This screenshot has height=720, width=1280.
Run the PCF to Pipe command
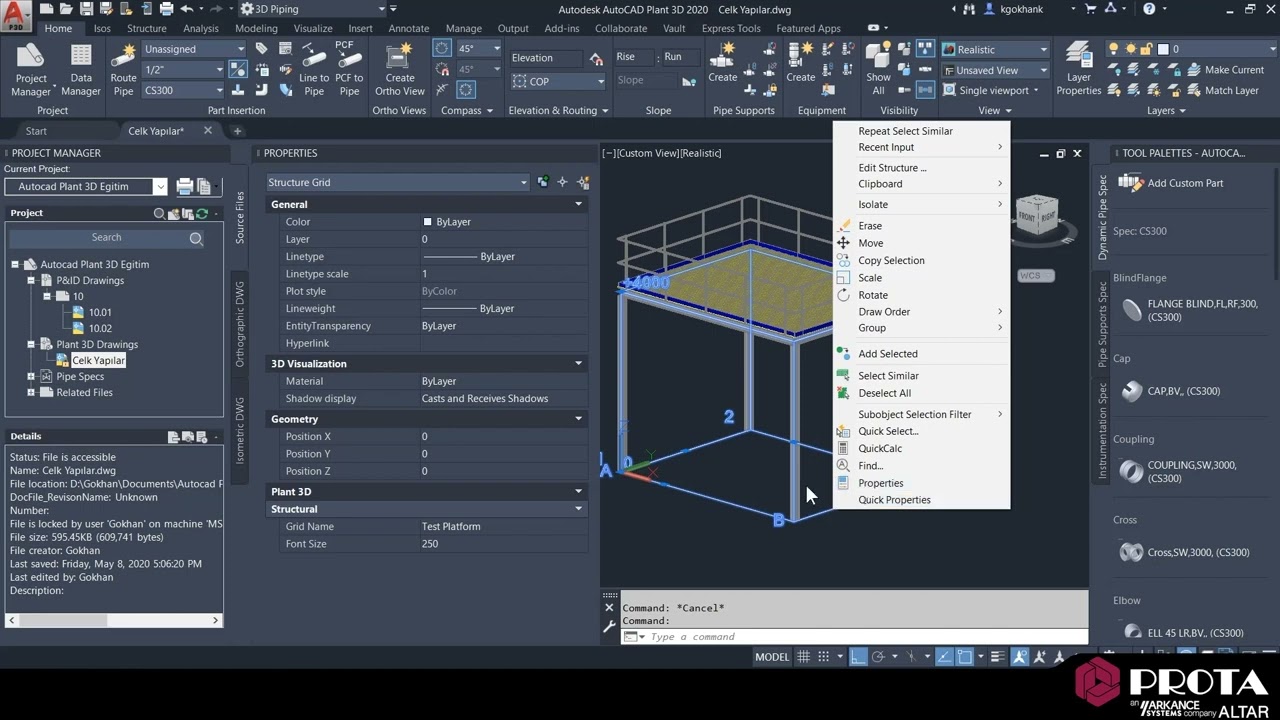(x=349, y=70)
